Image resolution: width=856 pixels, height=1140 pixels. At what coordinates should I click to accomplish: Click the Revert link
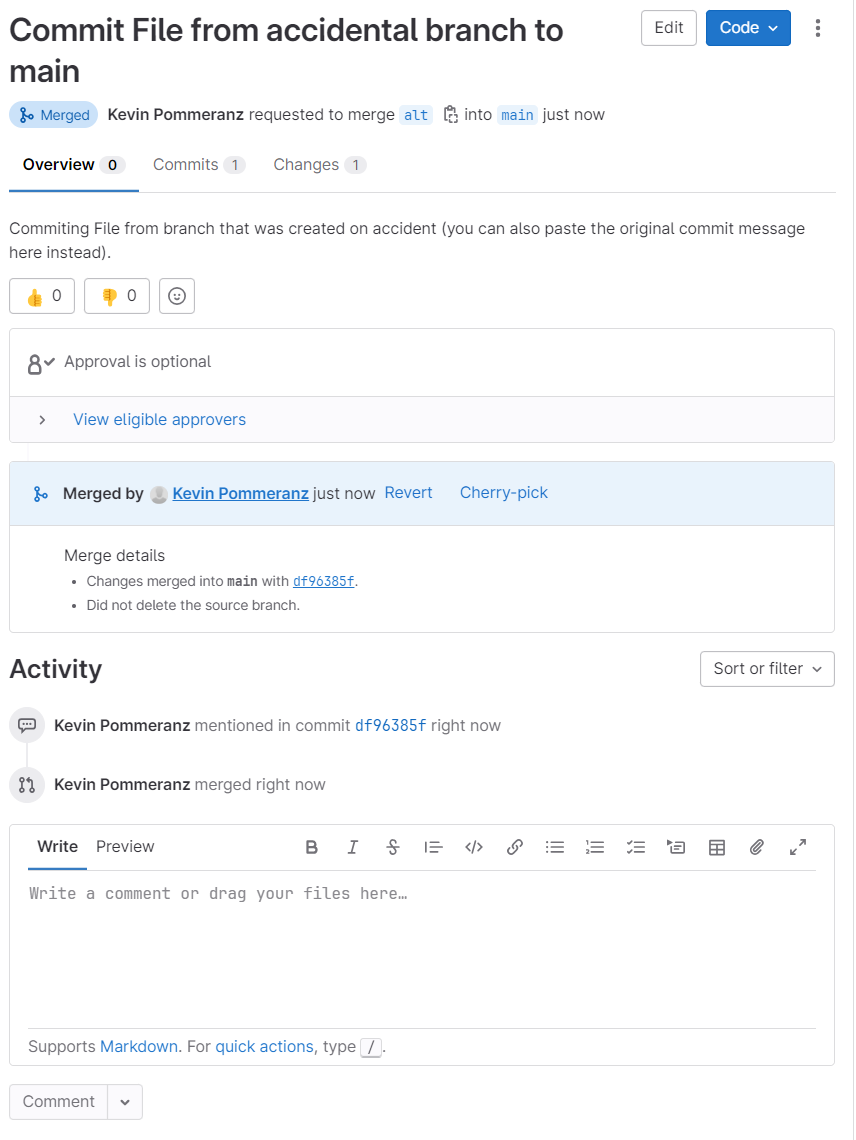(x=408, y=493)
